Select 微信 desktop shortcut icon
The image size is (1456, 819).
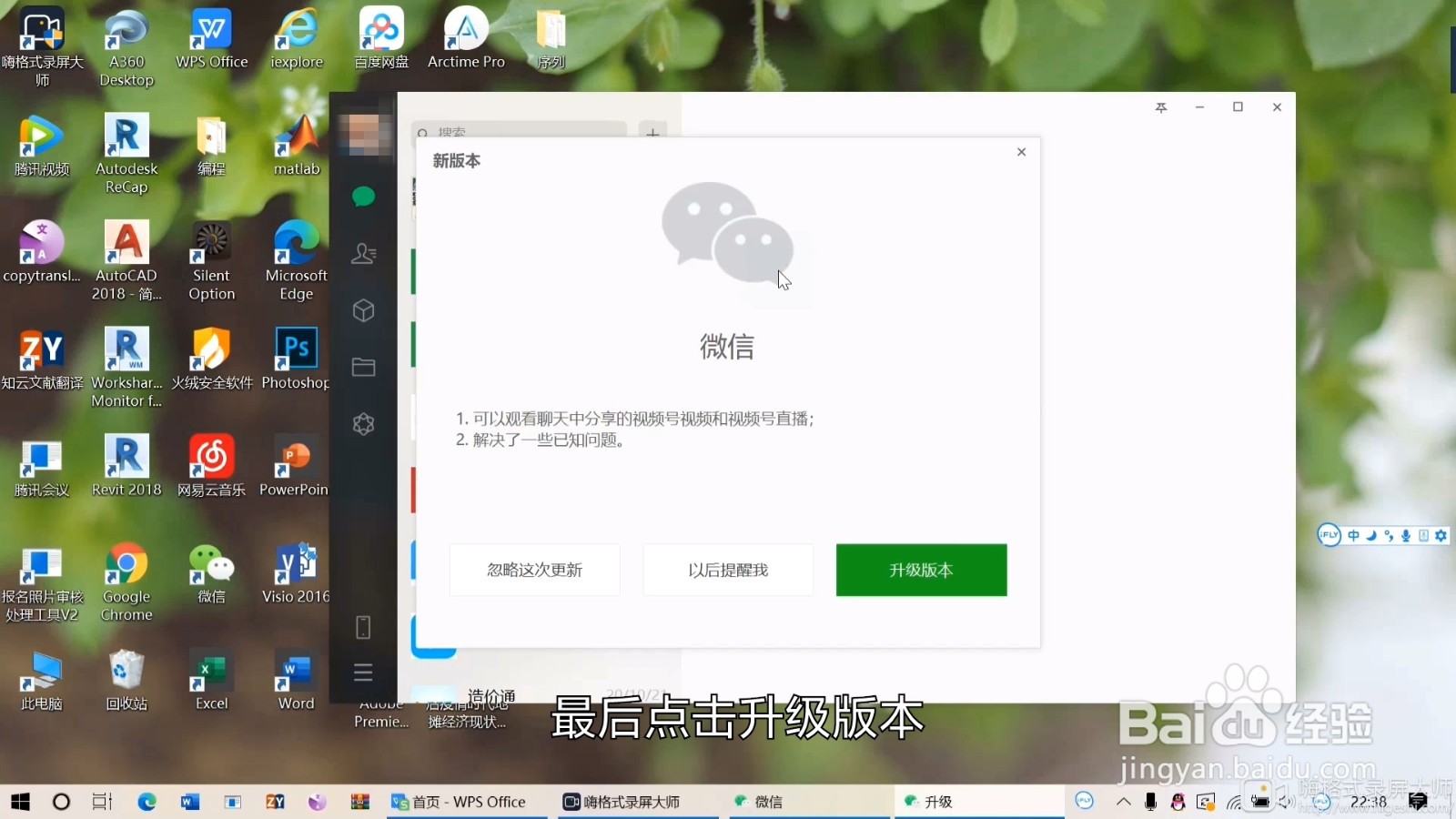point(211,574)
